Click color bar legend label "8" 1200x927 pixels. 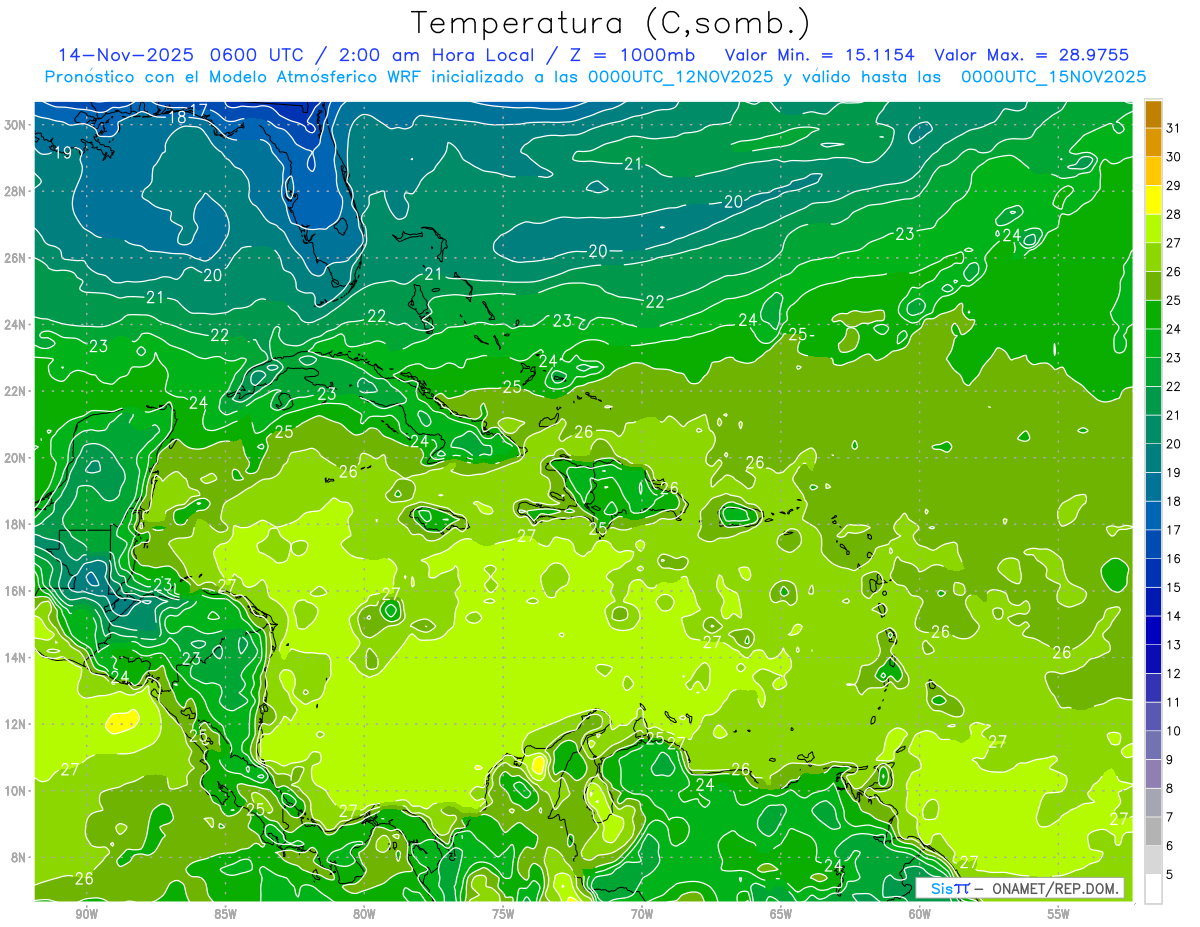click(x=1171, y=789)
